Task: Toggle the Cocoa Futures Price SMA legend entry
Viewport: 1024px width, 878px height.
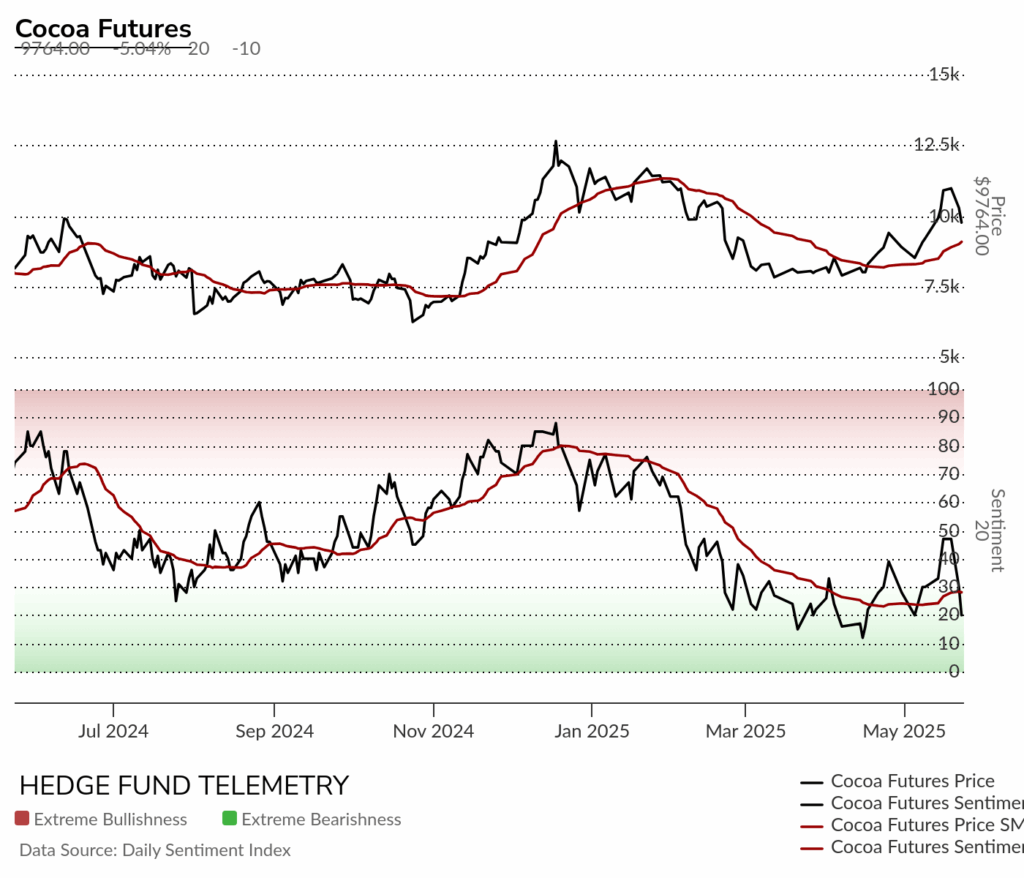Action: (912, 825)
